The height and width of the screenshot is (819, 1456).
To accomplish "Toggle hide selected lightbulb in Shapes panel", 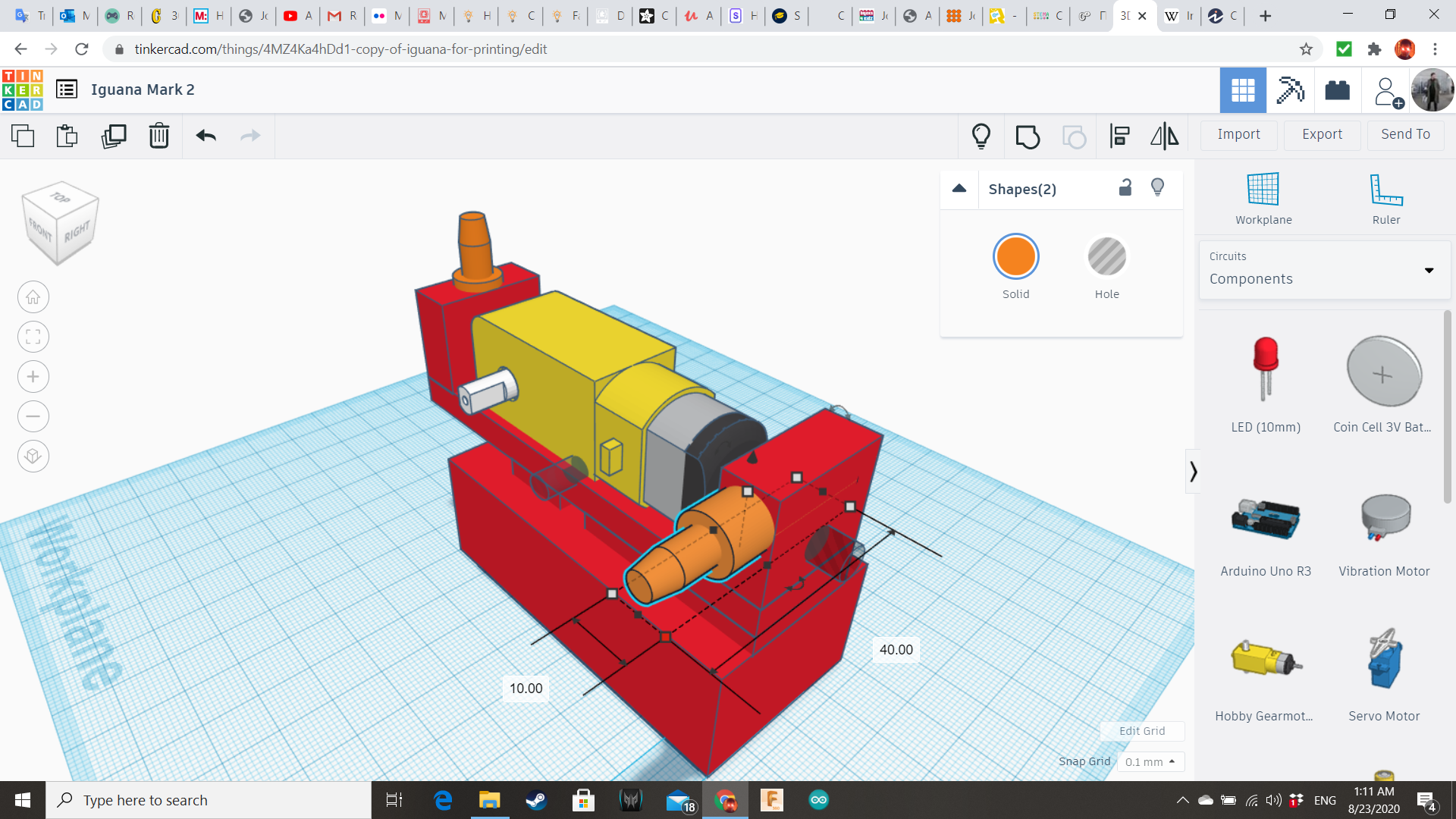I will tap(1157, 188).
